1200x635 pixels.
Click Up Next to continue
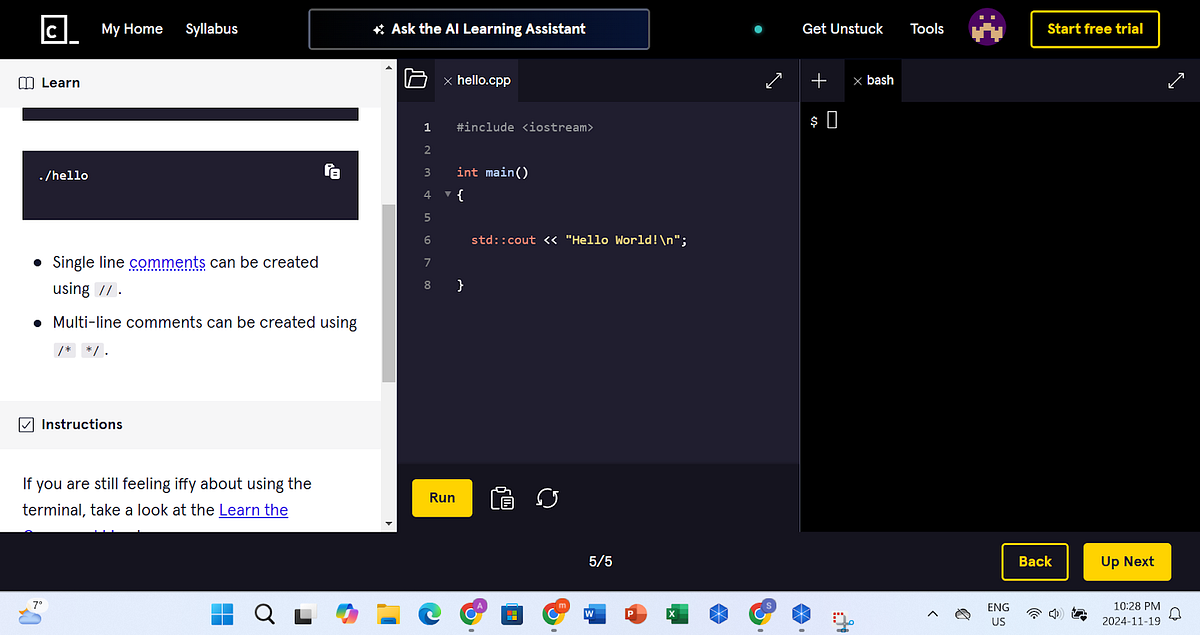[x=1127, y=562]
